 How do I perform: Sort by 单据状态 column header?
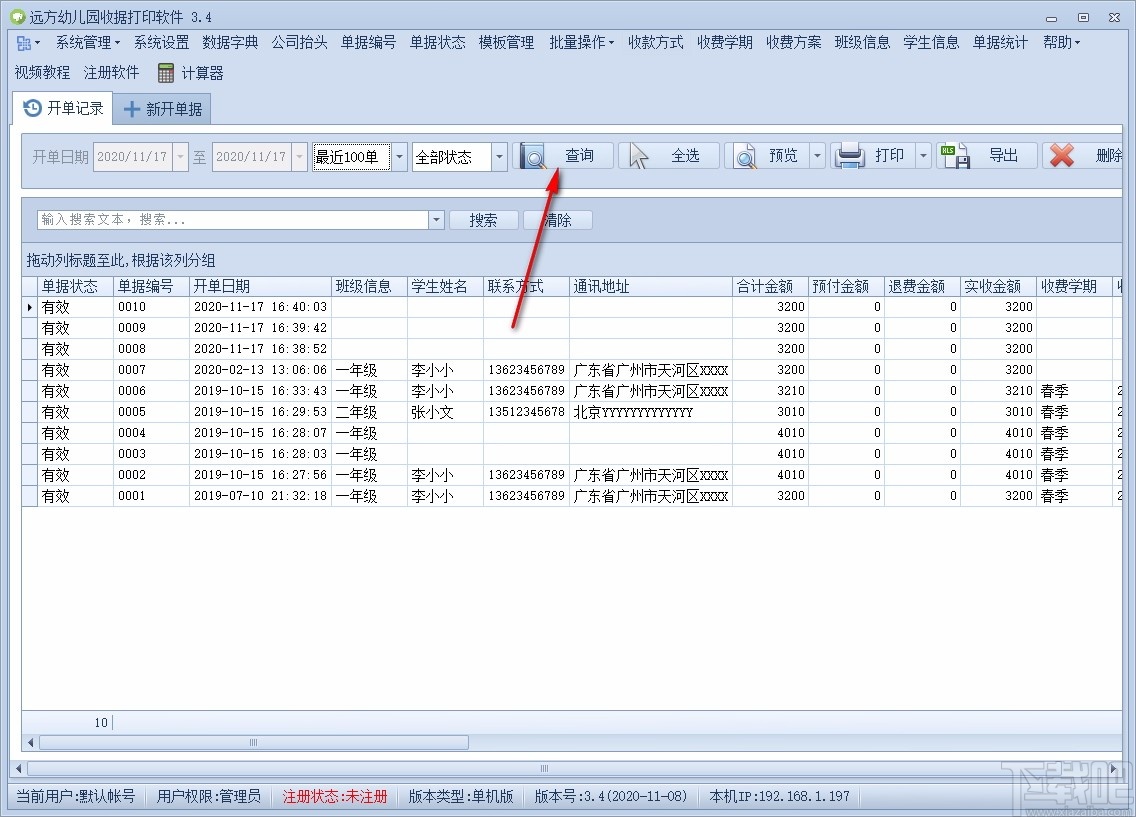[x=75, y=286]
